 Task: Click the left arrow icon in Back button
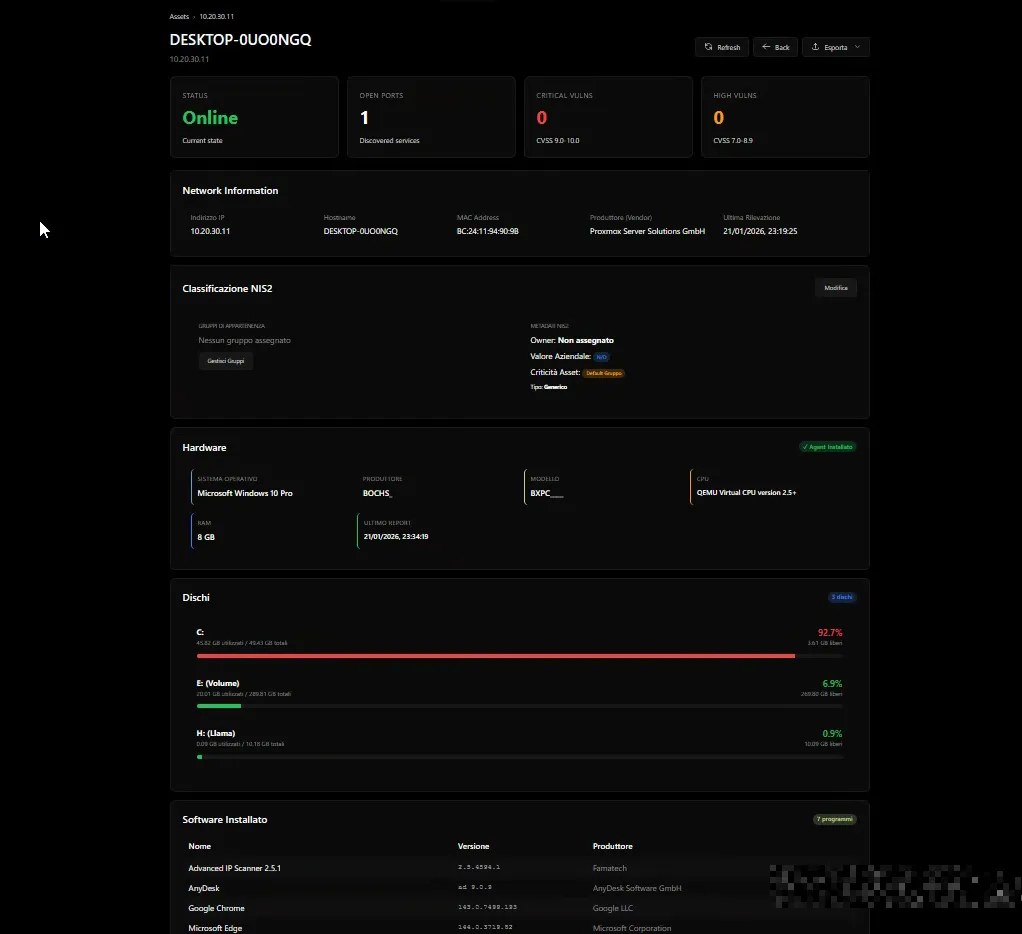766,47
